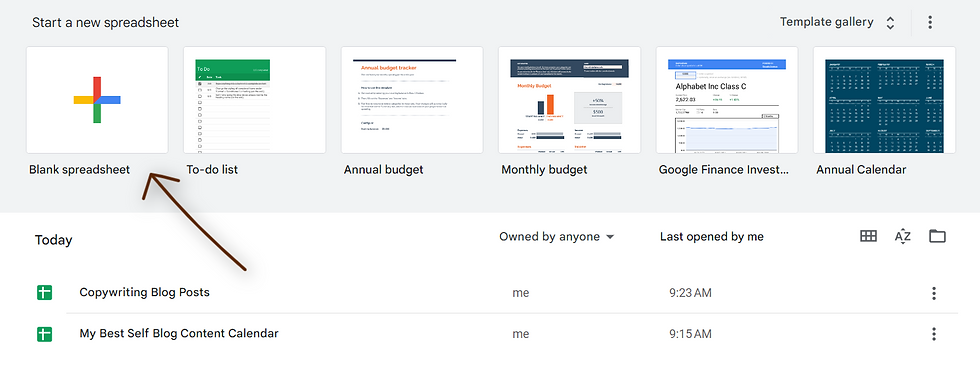Click the Monthly budget label
The width and height of the screenshot is (980, 365).
coord(544,170)
